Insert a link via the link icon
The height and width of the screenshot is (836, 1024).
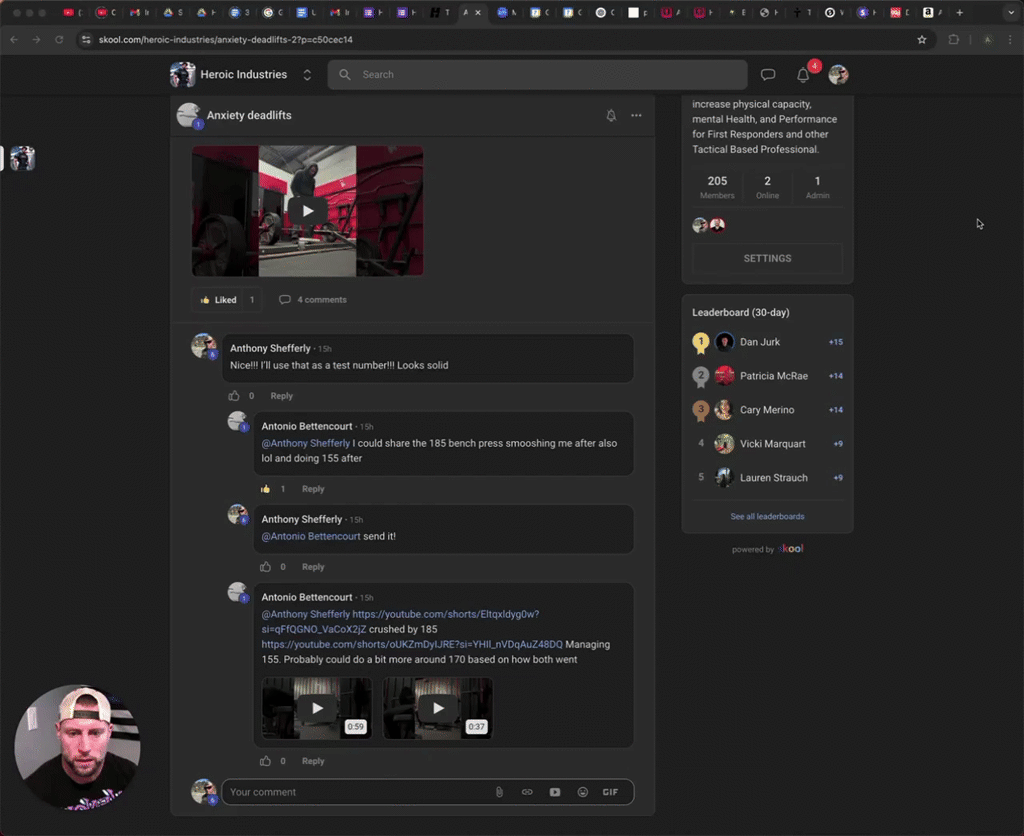point(527,792)
